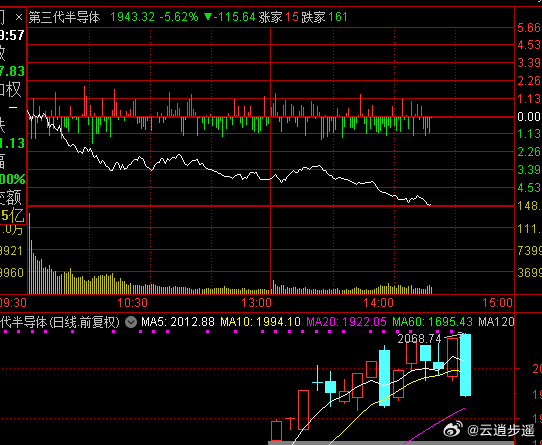Click the MA10: 1994.10 indicator label
This screenshot has width=542, height=445.
tap(261, 322)
